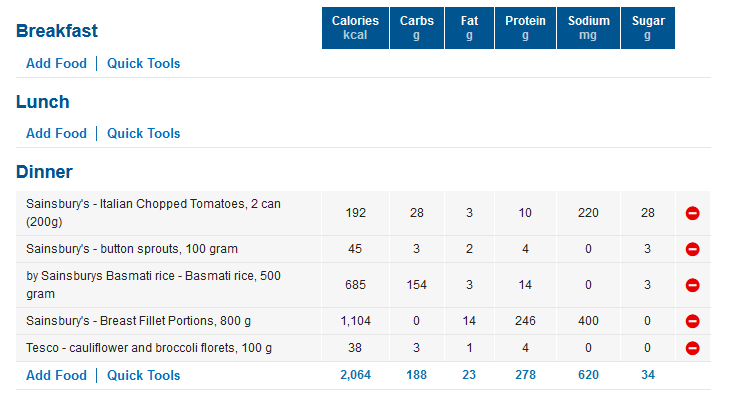Open Breast Fillet Portions food entry
Screen dimensions: 732x400
click(x=139, y=321)
